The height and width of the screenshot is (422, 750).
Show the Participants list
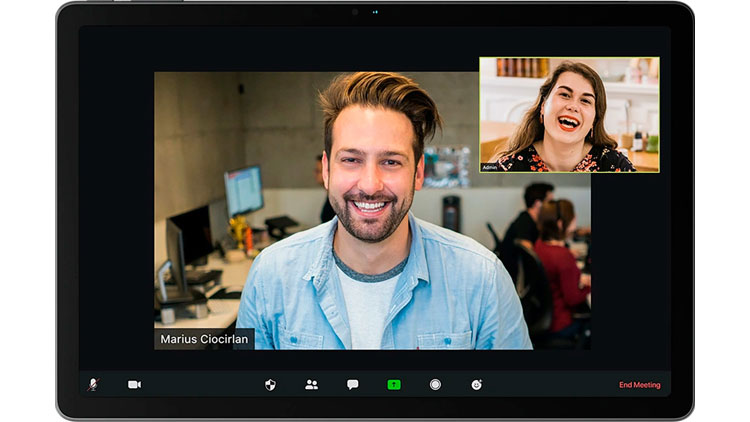(311, 384)
